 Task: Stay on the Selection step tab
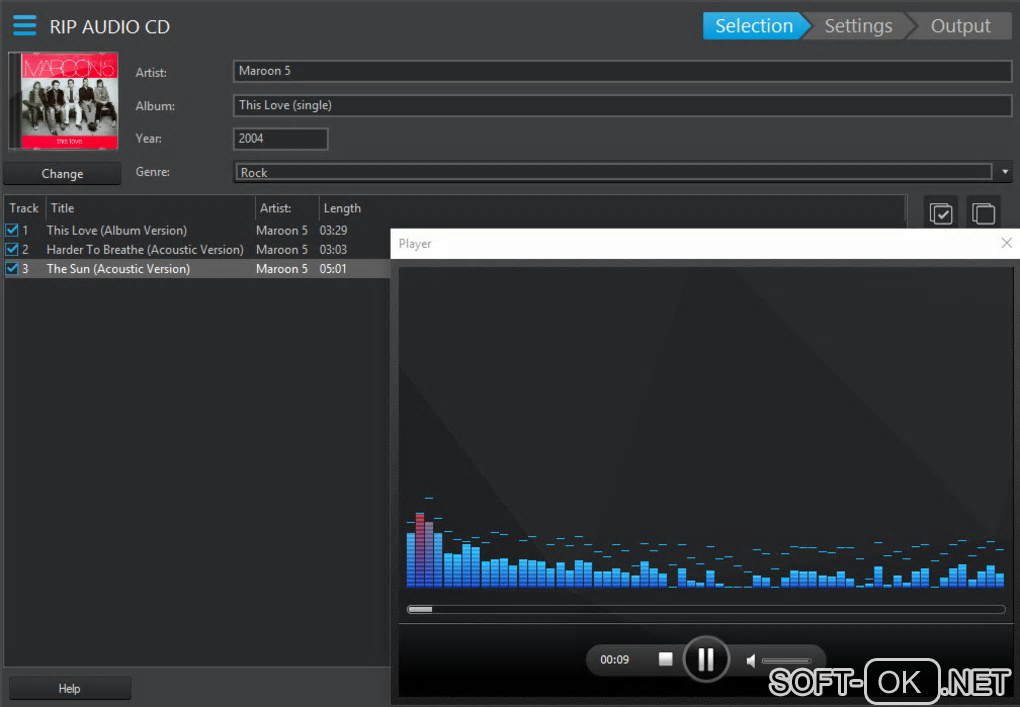[754, 26]
